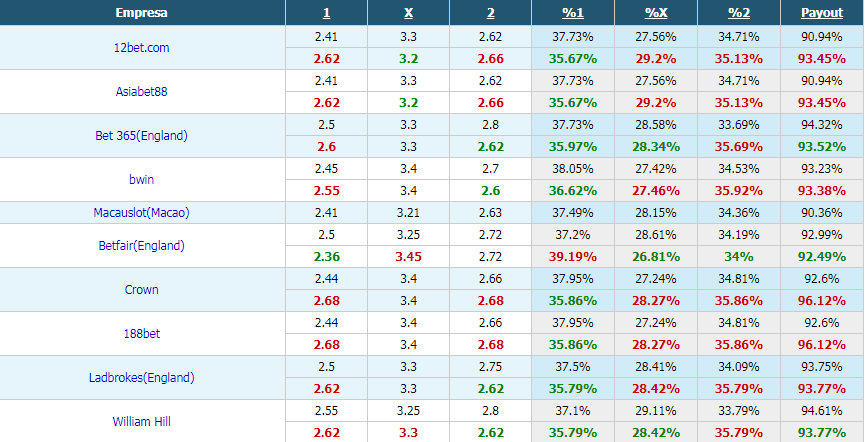Sort by column 1 header

(326, 13)
